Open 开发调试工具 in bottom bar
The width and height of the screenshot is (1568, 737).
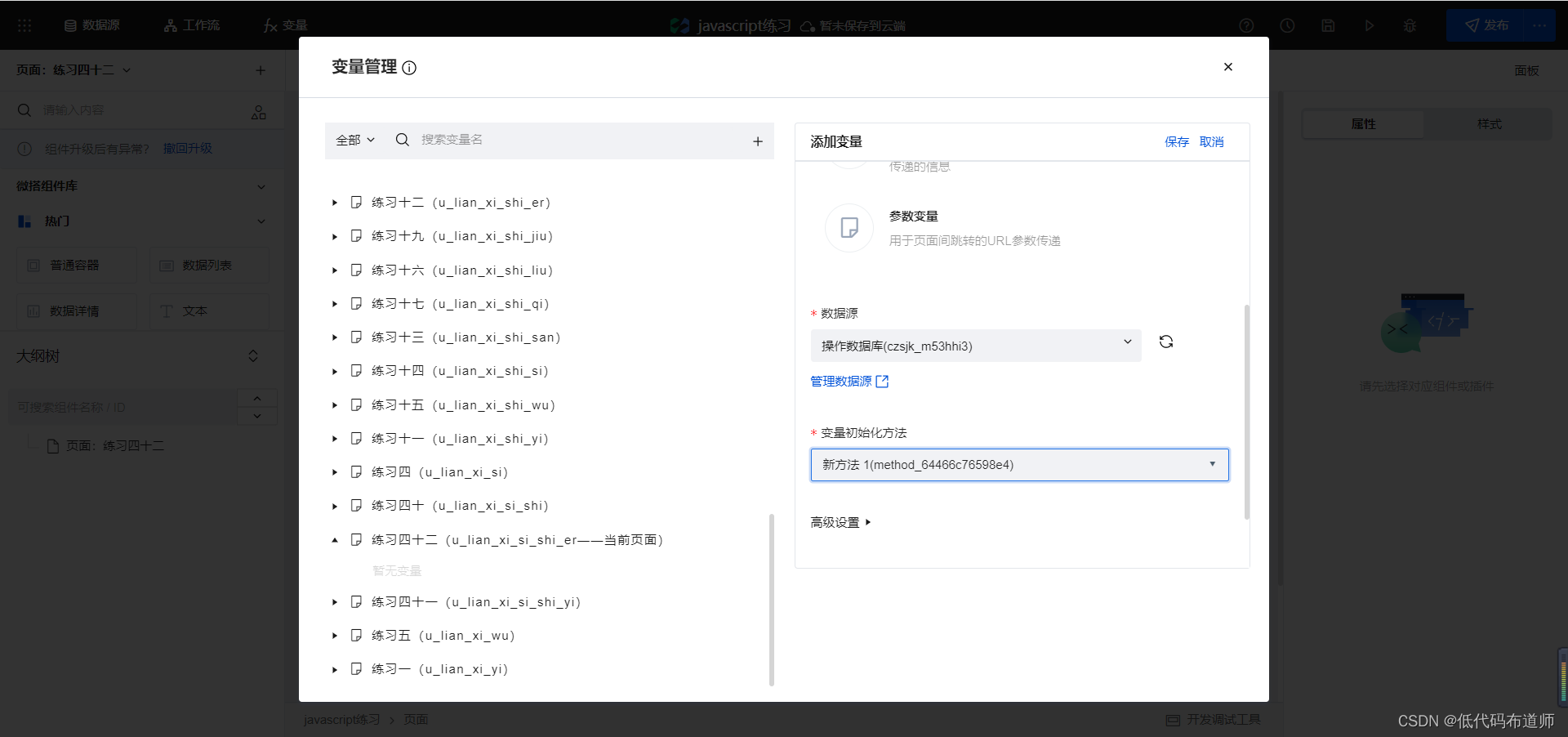[x=1214, y=720]
